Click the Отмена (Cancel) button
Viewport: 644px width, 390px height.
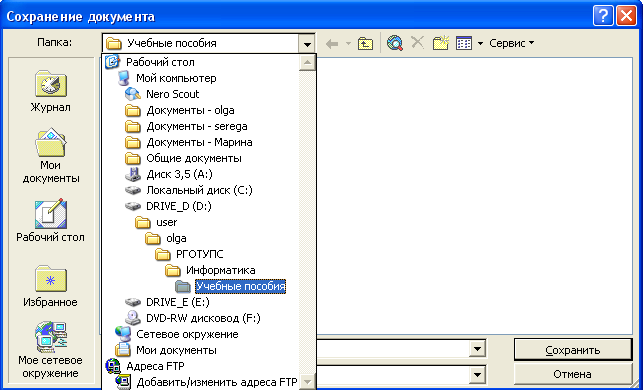(573, 374)
